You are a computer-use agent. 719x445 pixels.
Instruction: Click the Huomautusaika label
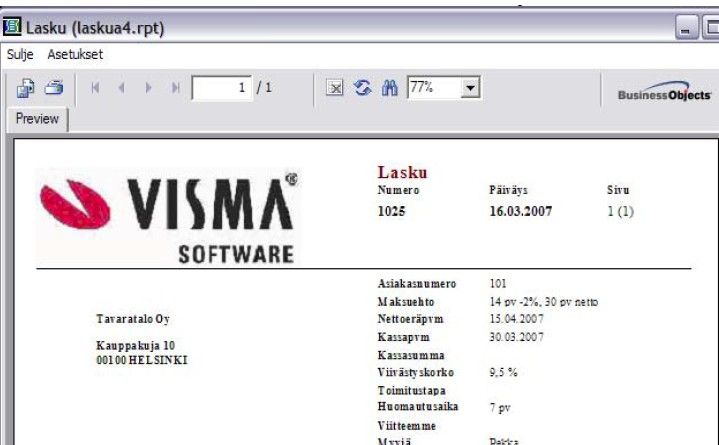coord(418,406)
